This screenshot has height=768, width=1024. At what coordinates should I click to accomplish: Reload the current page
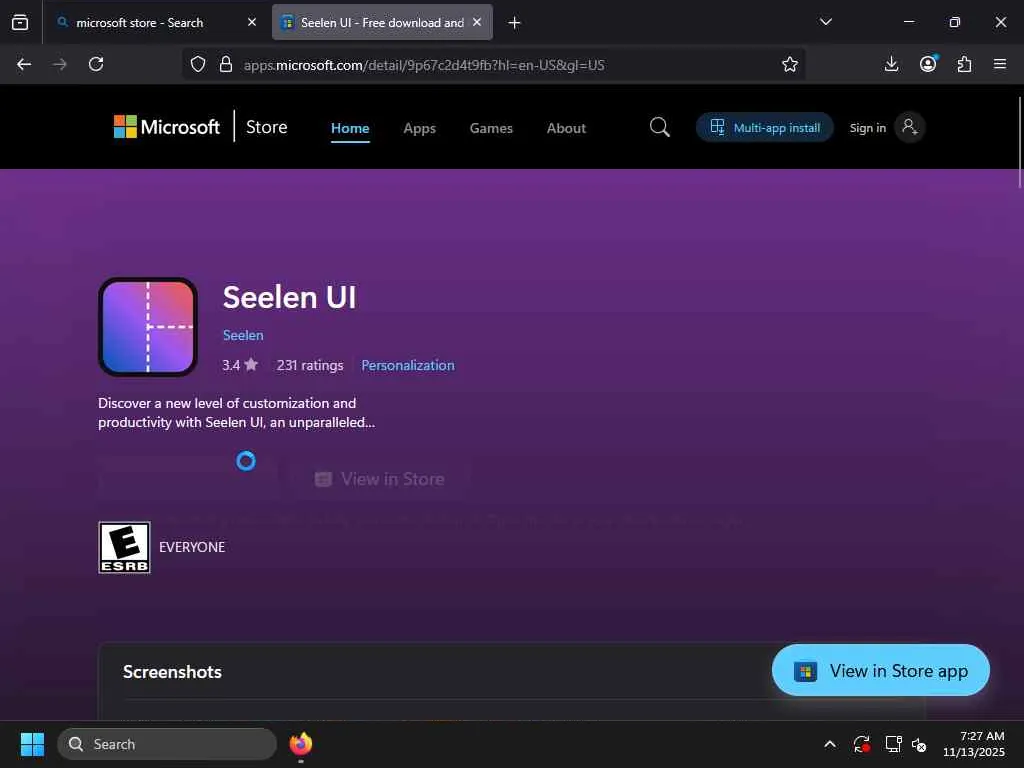point(96,64)
